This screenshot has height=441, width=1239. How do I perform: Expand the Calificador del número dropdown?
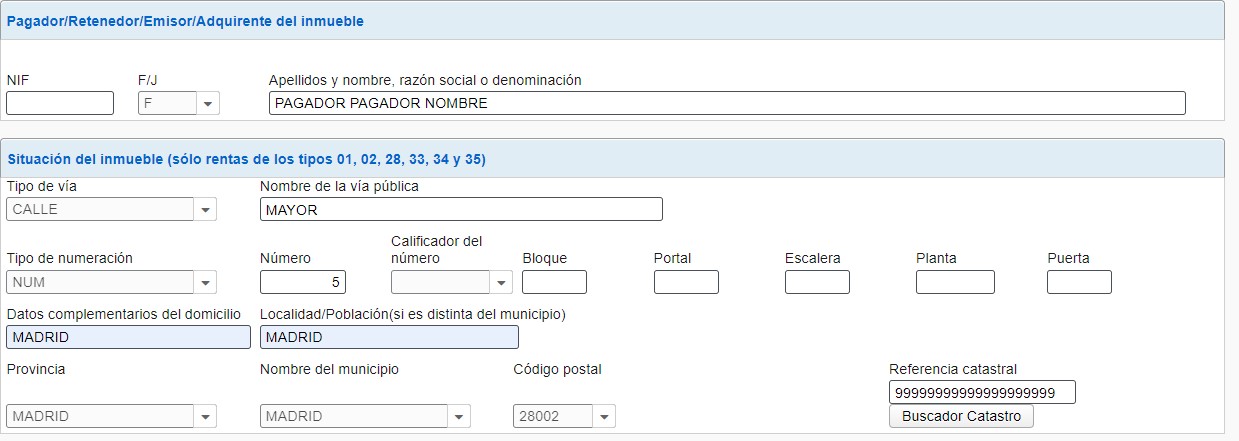tap(452, 282)
